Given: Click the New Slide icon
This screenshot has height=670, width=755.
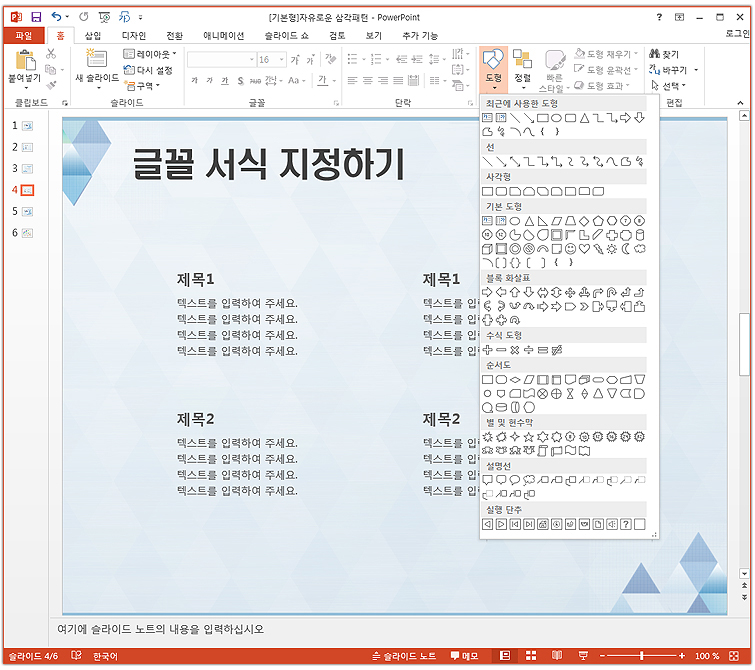Looking at the screenshot, I should pos(96,58).
